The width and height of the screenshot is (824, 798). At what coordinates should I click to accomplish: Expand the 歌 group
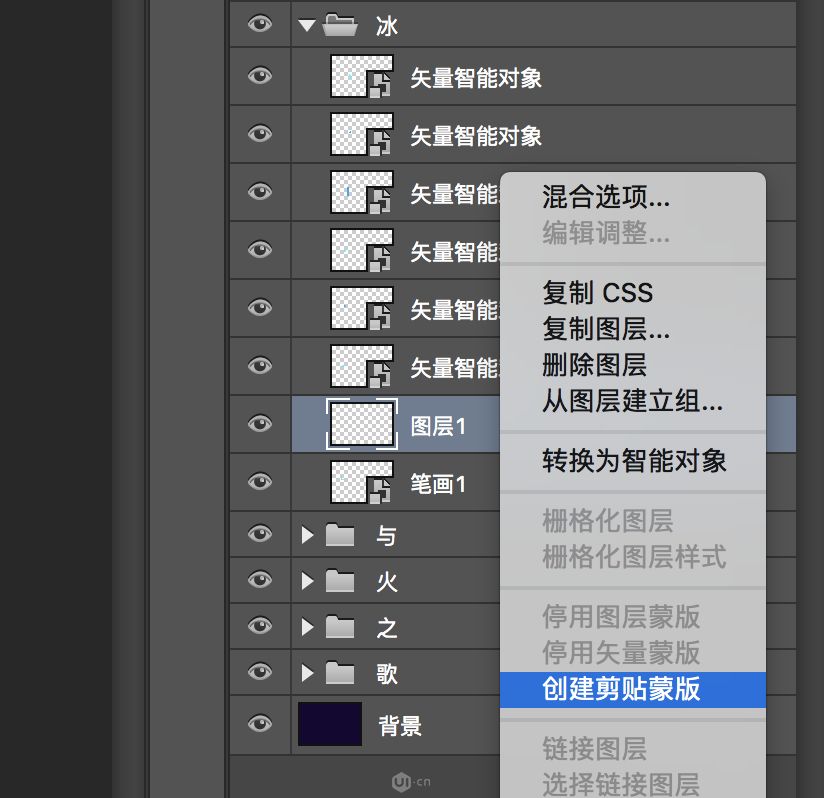[x=307, y=672]
